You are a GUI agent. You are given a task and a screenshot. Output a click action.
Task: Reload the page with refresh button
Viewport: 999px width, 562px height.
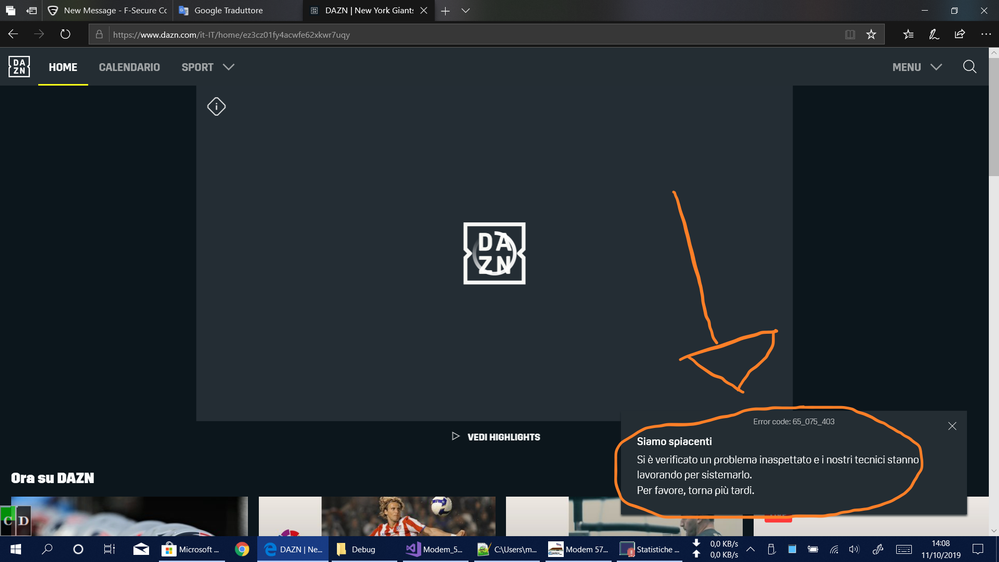click(x=65, y=34)
